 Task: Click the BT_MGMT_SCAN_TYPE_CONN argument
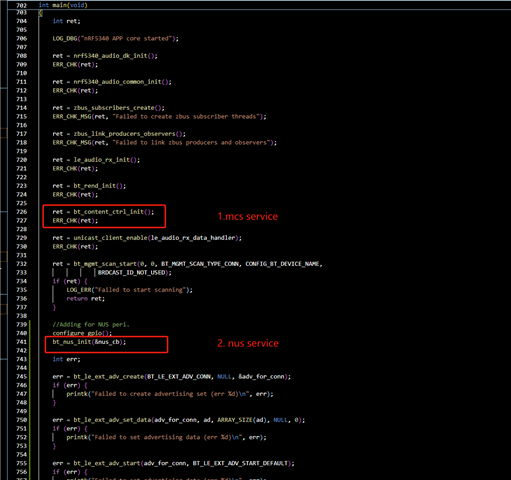tap(200, 264)
